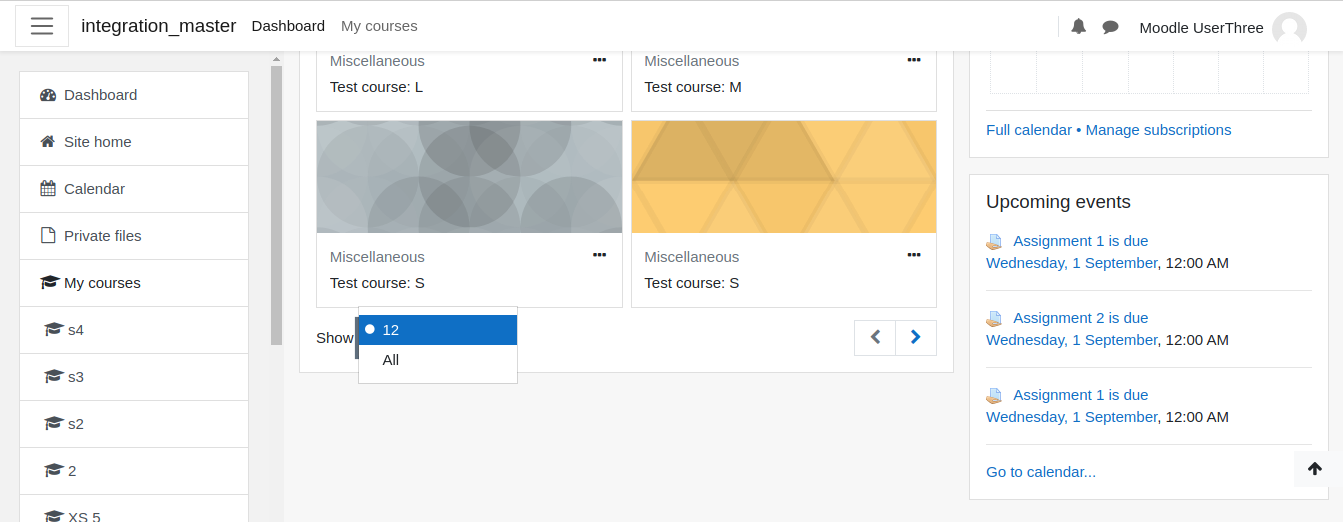Open course s4 from the sidebar
This screenshot has width=1343, height=522.
134,330
